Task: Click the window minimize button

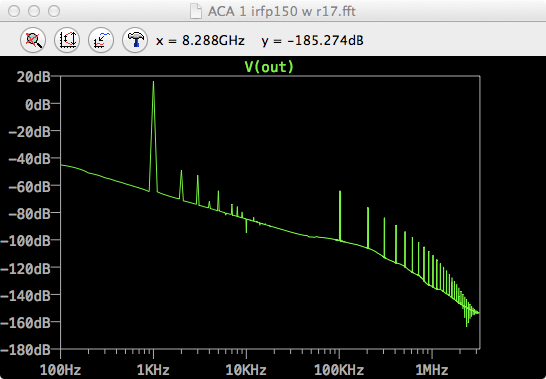Action: pyautogui.click(x=34, y=11)
